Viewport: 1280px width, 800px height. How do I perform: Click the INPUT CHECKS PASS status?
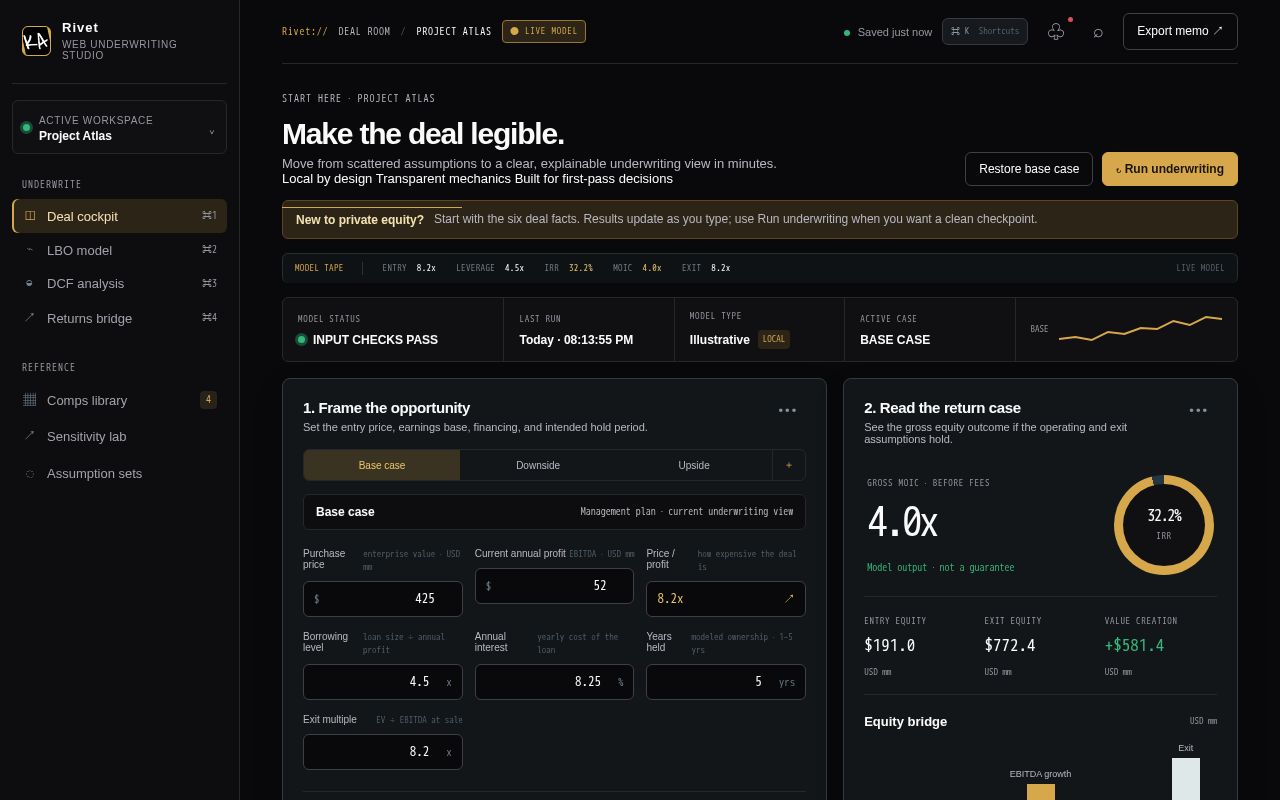(x=367, y=340)
